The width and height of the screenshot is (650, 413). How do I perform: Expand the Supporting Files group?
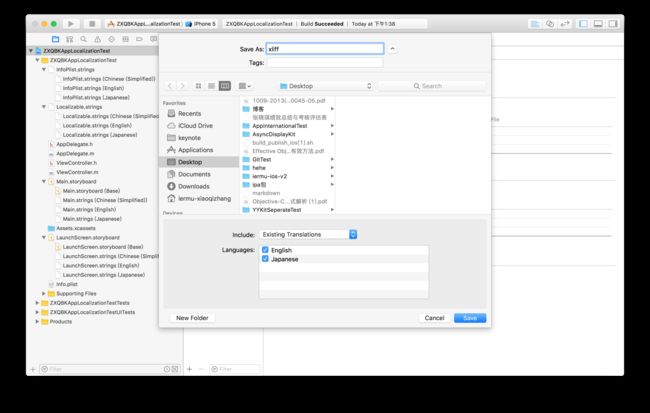point(44,294)
